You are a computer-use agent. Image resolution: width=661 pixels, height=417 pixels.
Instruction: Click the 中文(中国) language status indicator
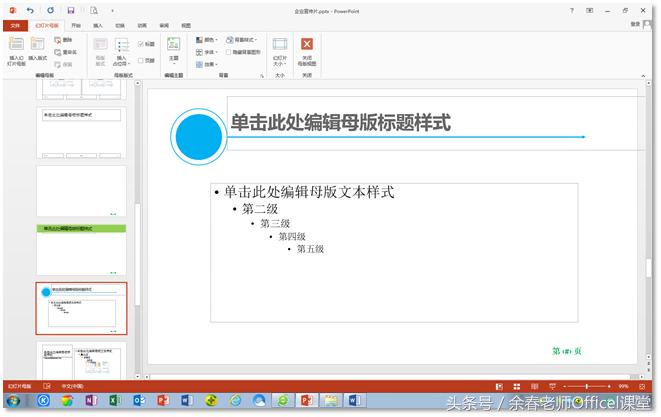tap(72, 386)
